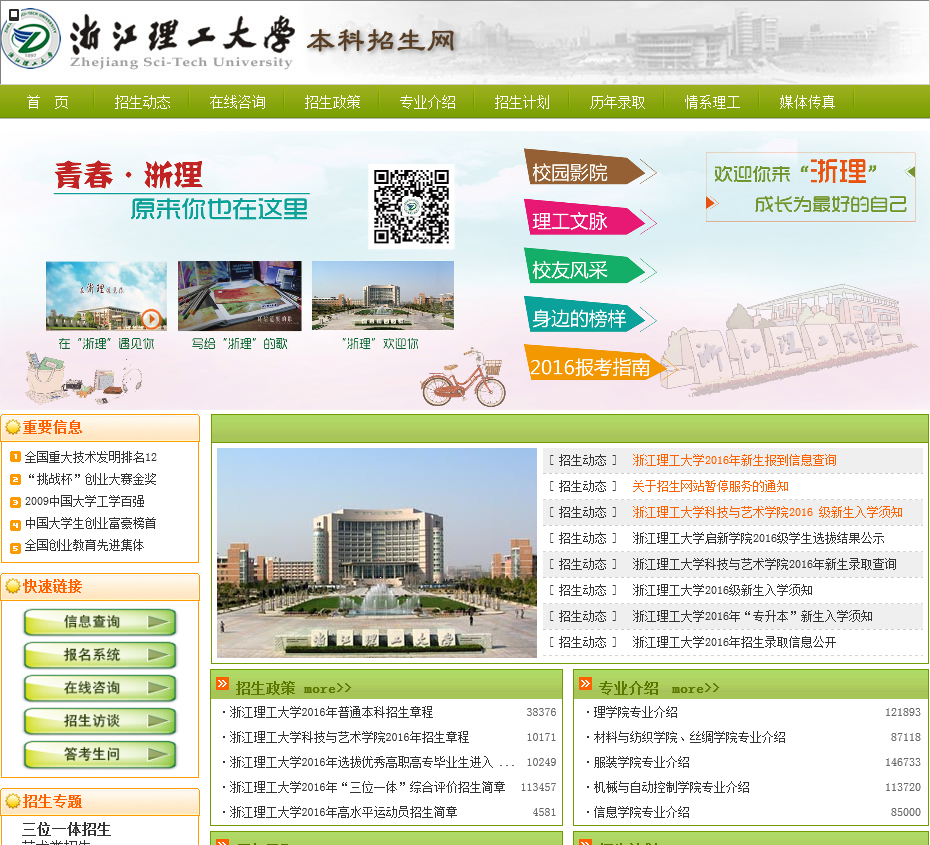Open 机械与自动控制学院专业介绍 link
This screenshot has height=845, width=930.
click(671, 787)
